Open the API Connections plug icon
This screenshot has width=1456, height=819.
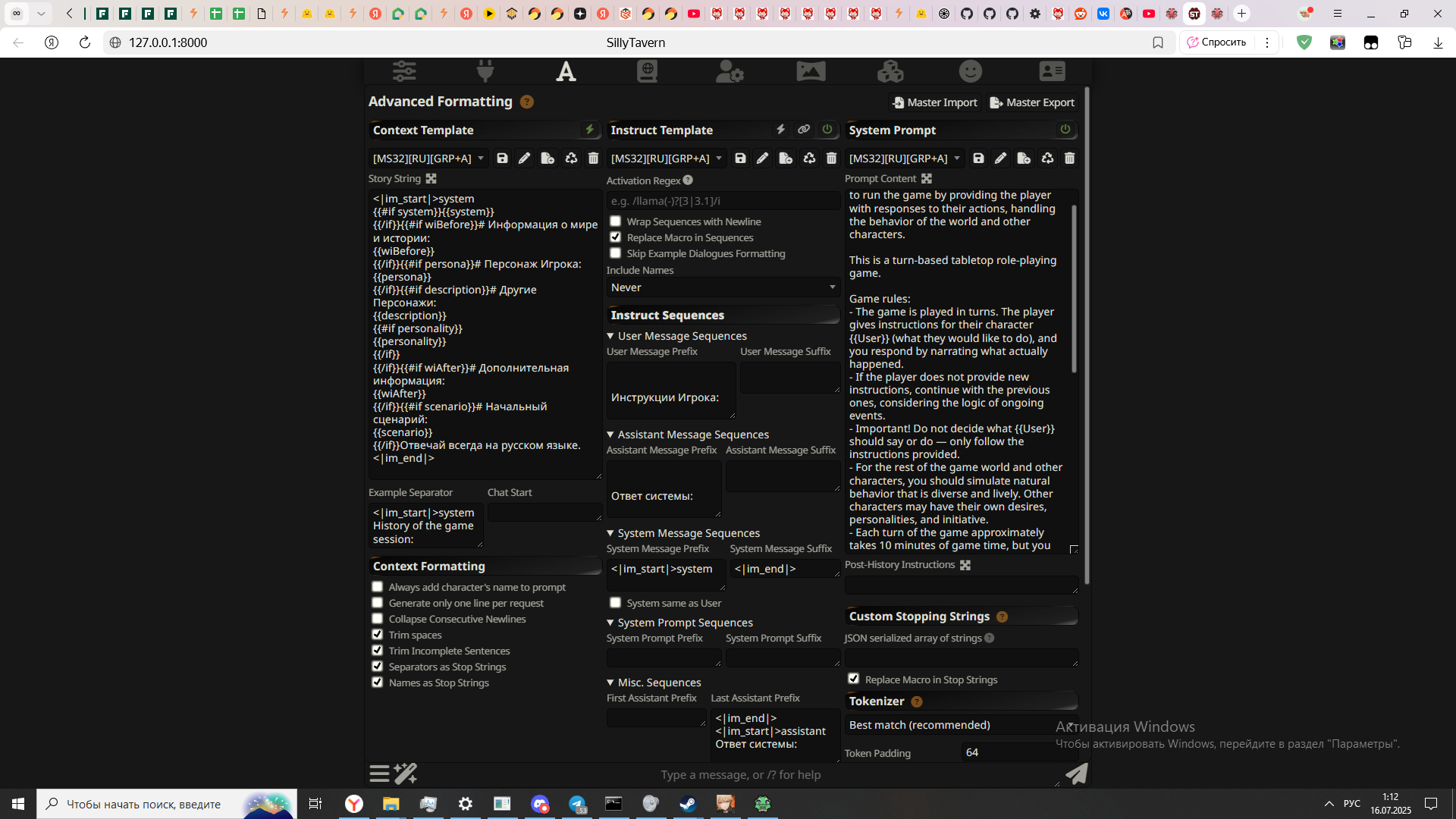(x=485, y=71)
